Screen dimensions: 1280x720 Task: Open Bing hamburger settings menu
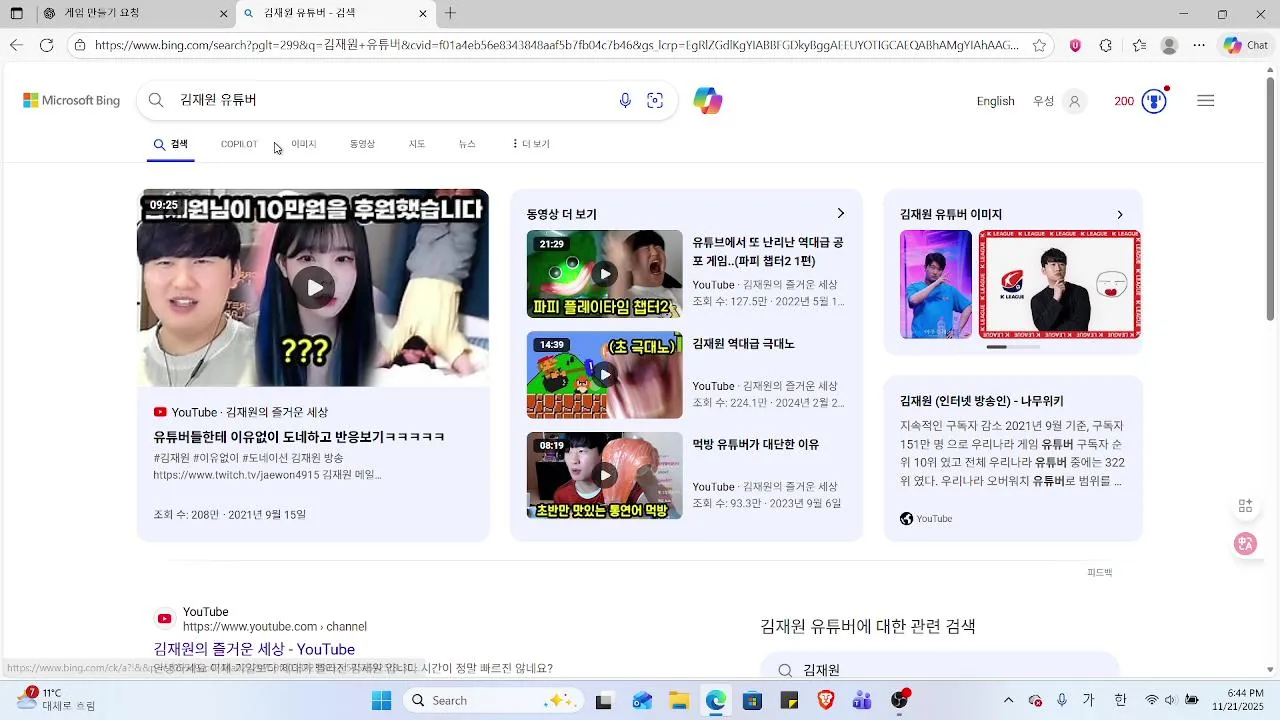(1206, 101)
